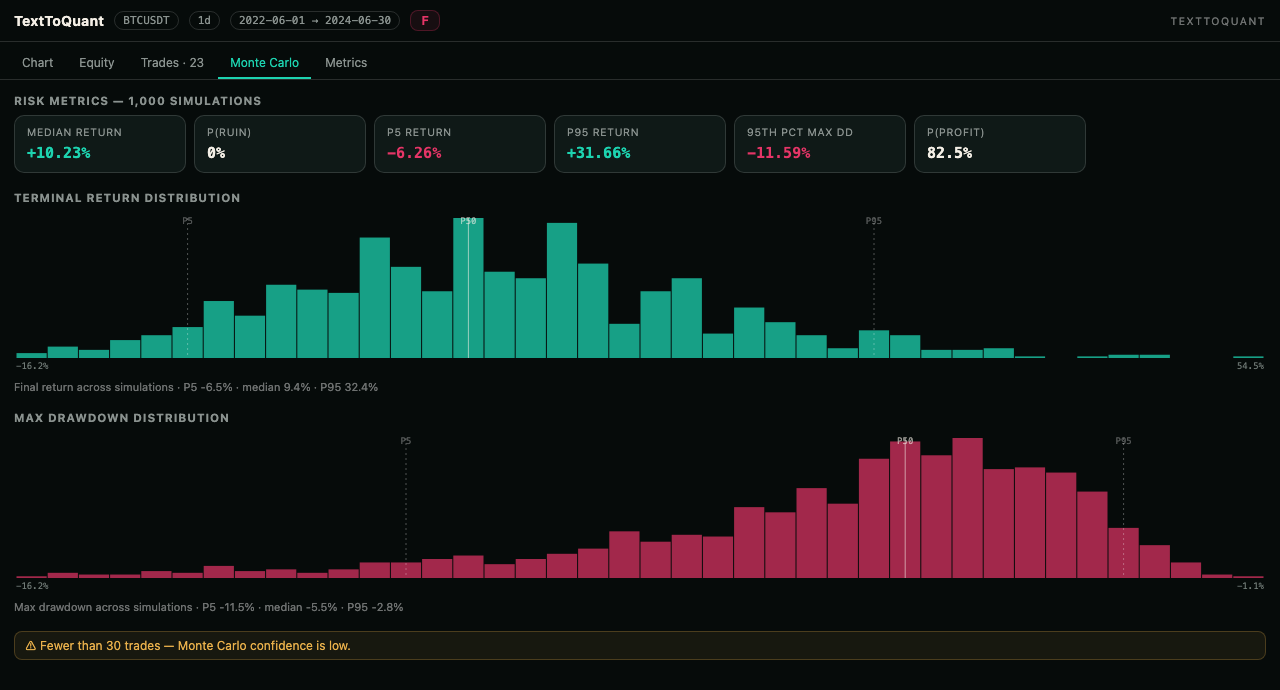Click the max drawdown summary caption

pyautogui.click(x=209, y=607)
